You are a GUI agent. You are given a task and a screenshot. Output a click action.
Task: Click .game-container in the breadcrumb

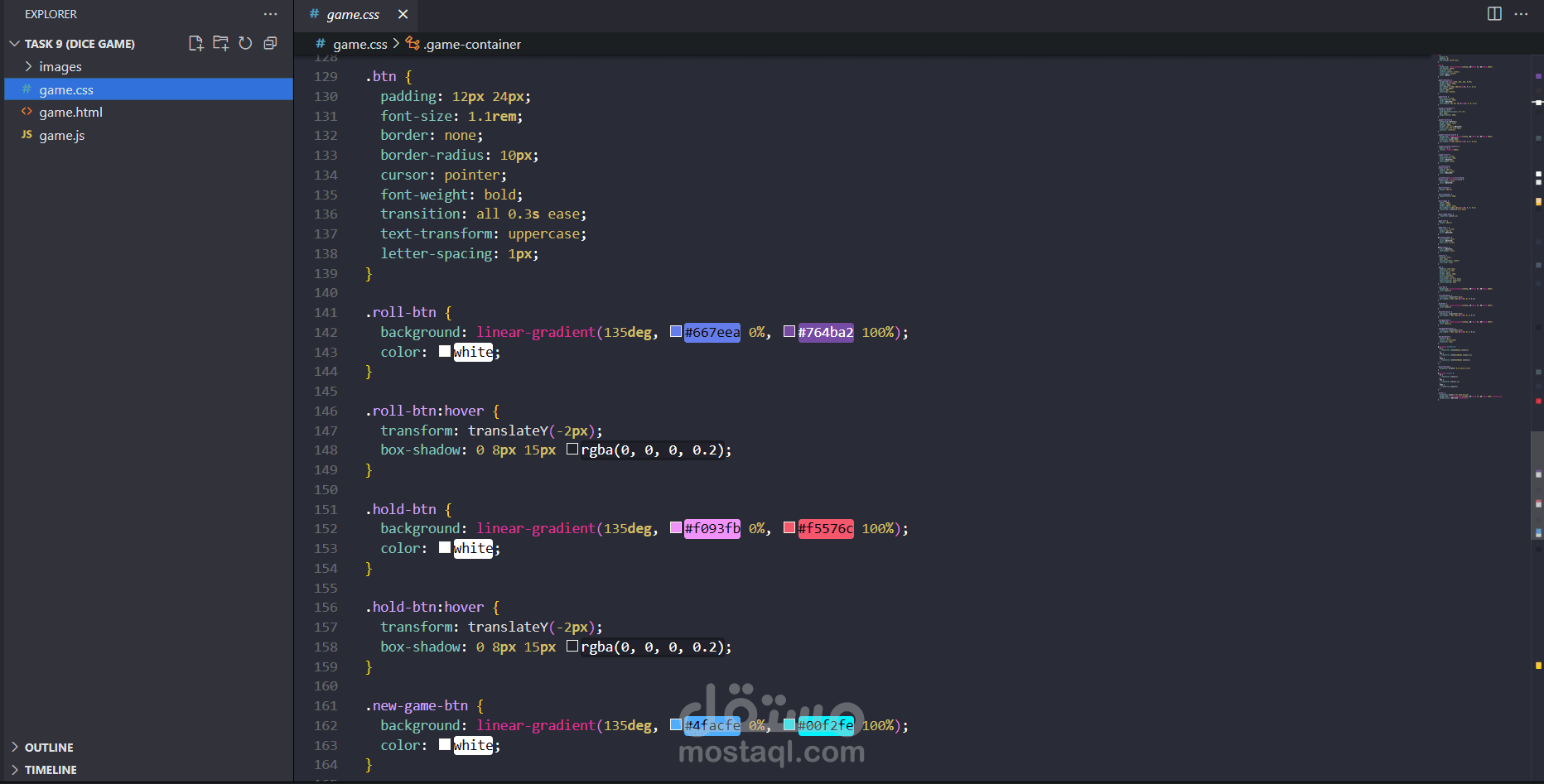(x=472, y=45)
